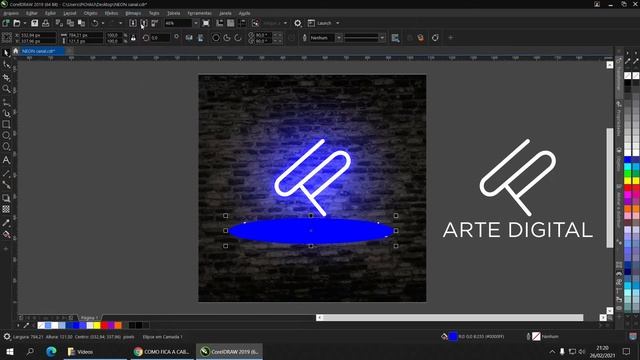Image resolution: width=640 pixels, height=360 pixels.
Task: Toggle show grid icon
Action: 231,23
